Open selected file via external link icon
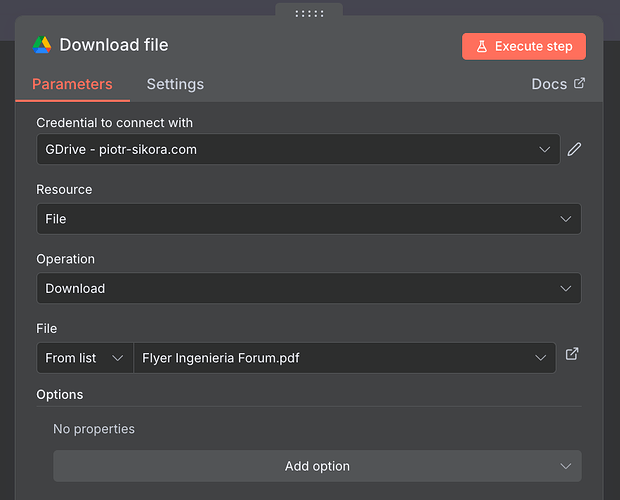620x500 pixels. pos(572,354)
